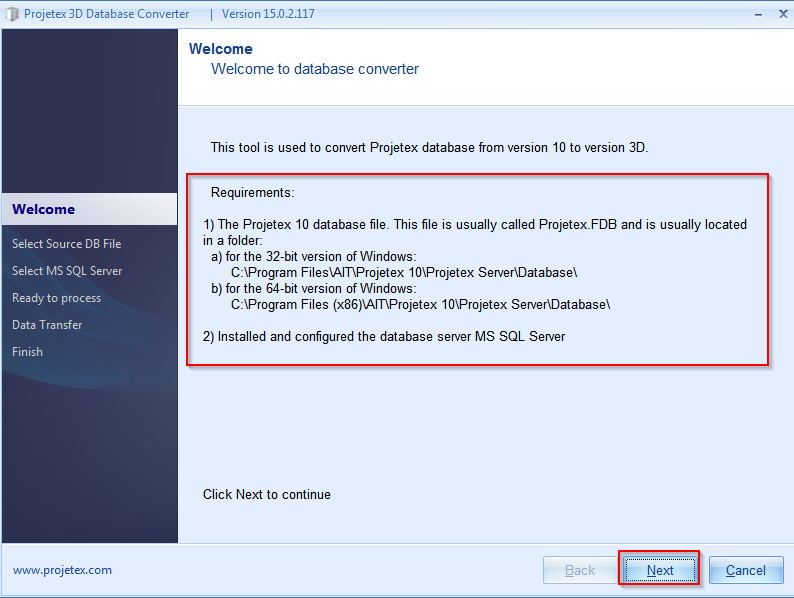Select the Finish step in sidebar
This screenshot has height=598, width=794.
pos(27,352)
